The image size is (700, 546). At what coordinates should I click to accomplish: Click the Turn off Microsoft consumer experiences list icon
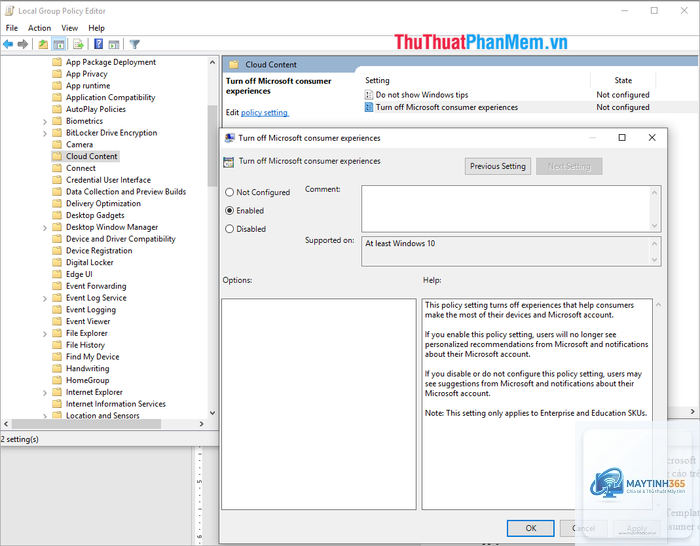(369, 107)
